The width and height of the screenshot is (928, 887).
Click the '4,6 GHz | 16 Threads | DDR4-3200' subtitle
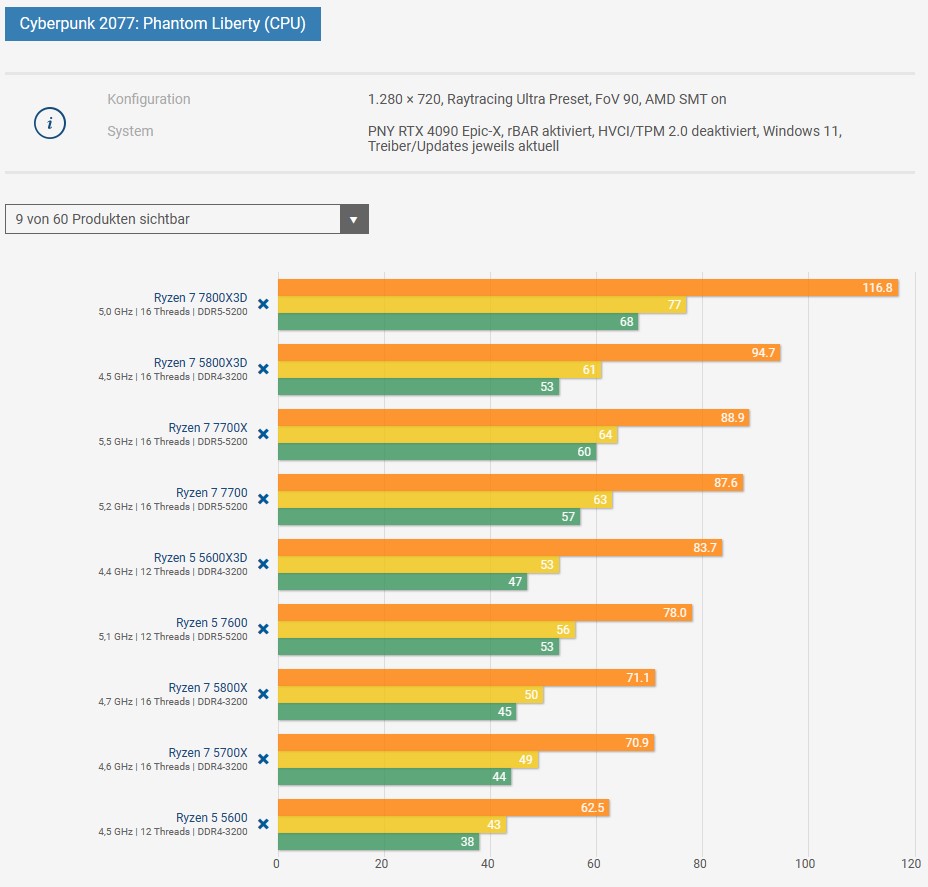[173, 767]
